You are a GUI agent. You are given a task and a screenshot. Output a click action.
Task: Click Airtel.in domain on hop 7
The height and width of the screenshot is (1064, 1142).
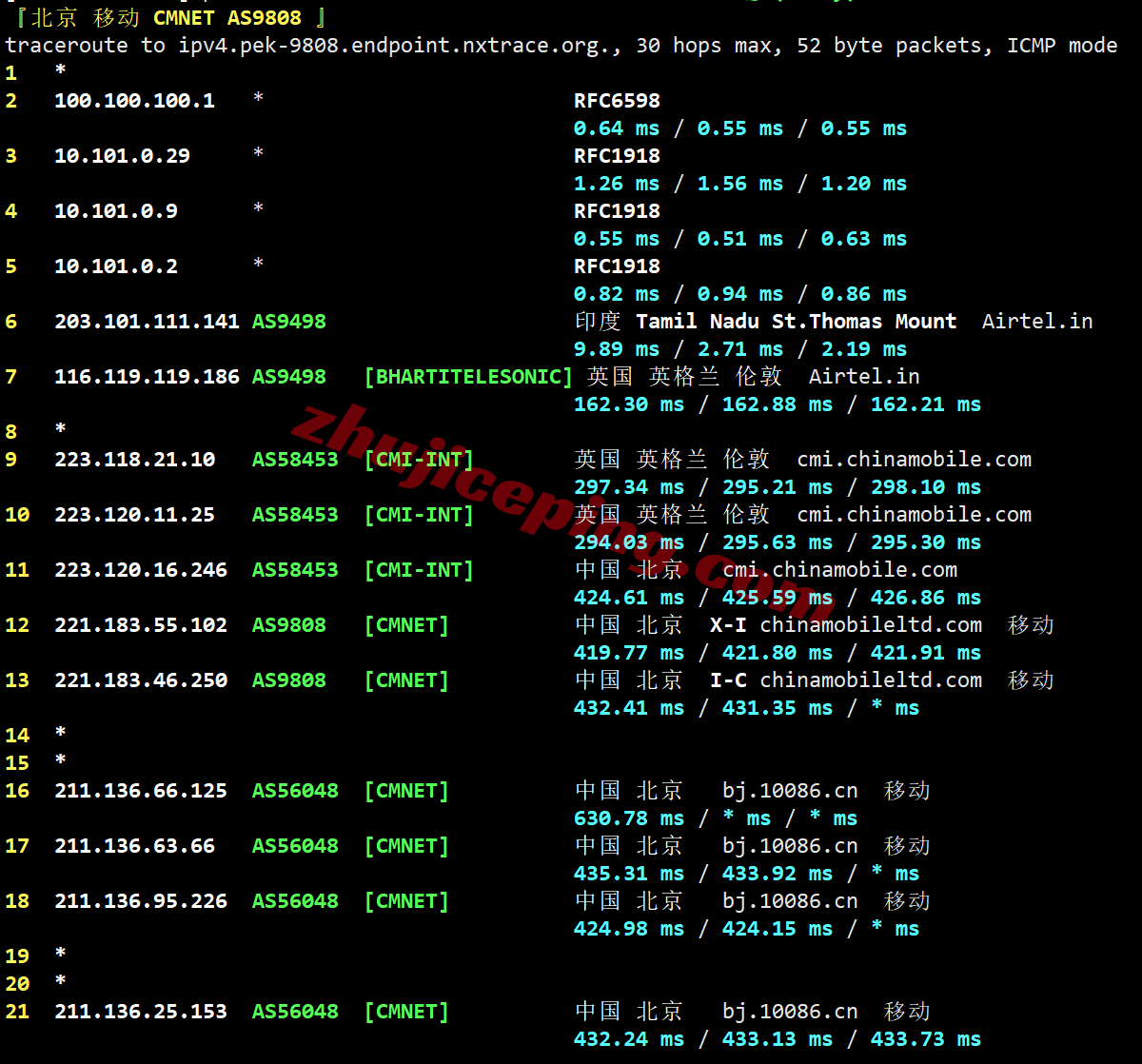(x=864, y=377)
